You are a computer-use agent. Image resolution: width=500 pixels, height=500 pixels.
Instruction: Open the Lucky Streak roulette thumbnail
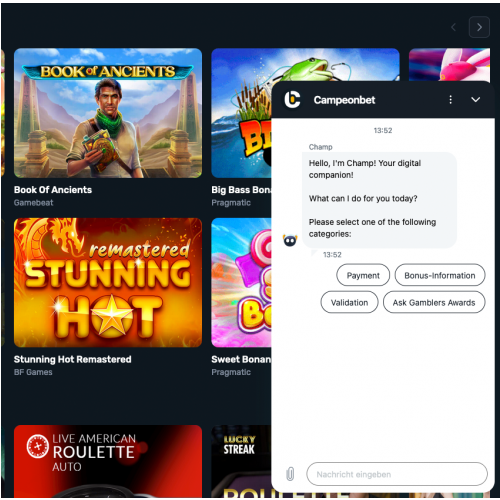[x=242, y=461]
